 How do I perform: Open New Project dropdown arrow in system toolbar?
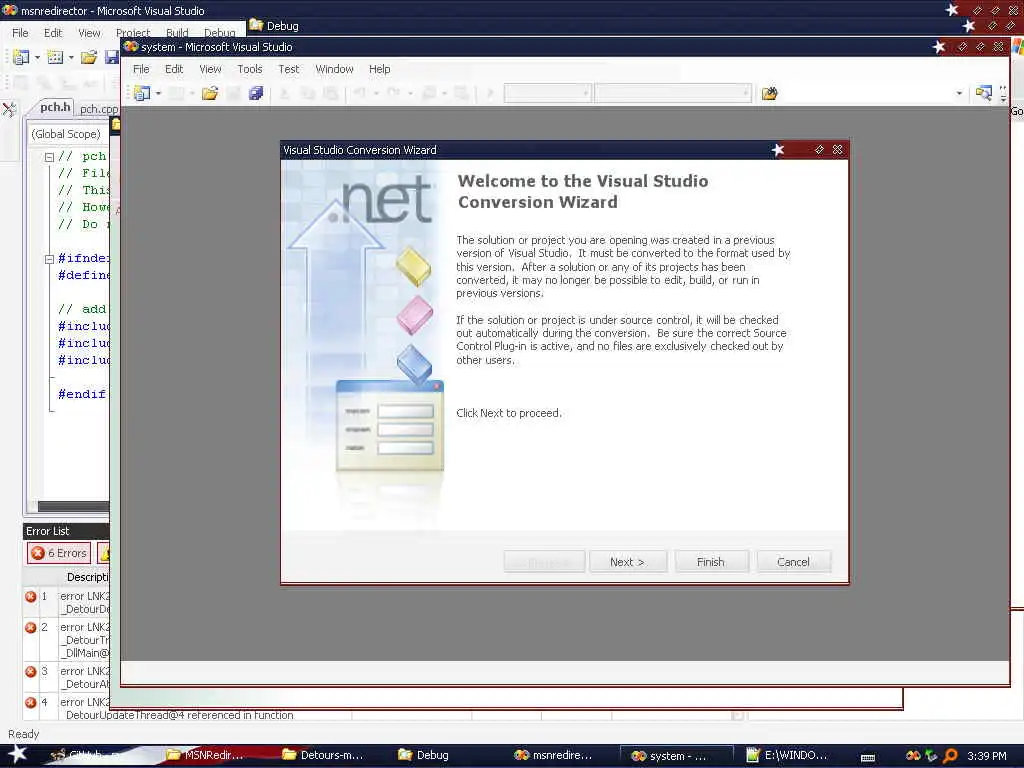(158, 93)
